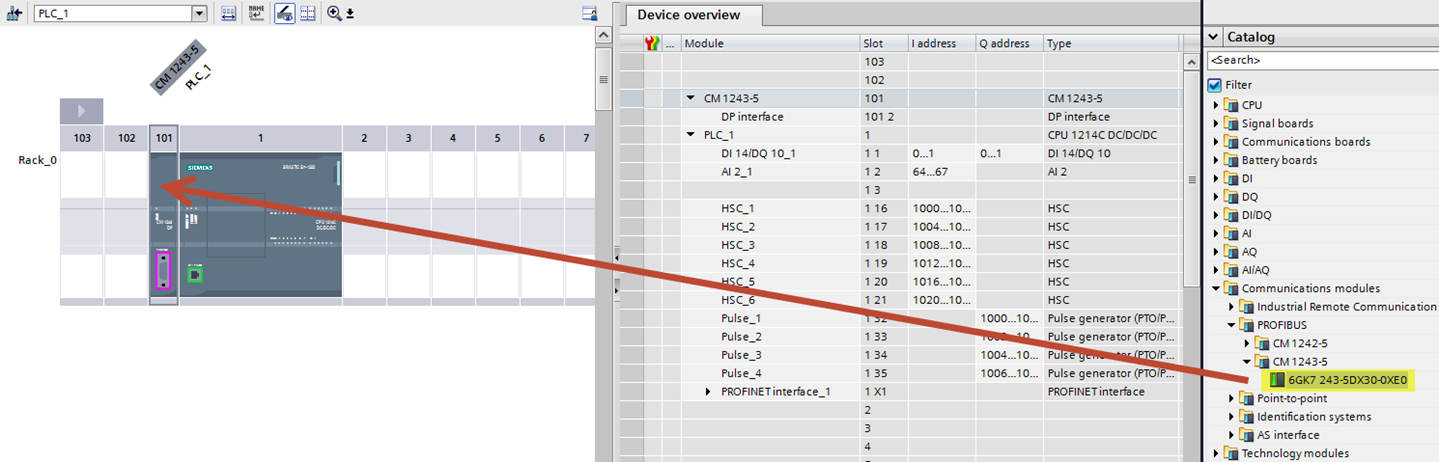Expand Industrial Remote Communication folder
The height and width of the screenshot is (462, 1439).
(x=1232, y=307)
